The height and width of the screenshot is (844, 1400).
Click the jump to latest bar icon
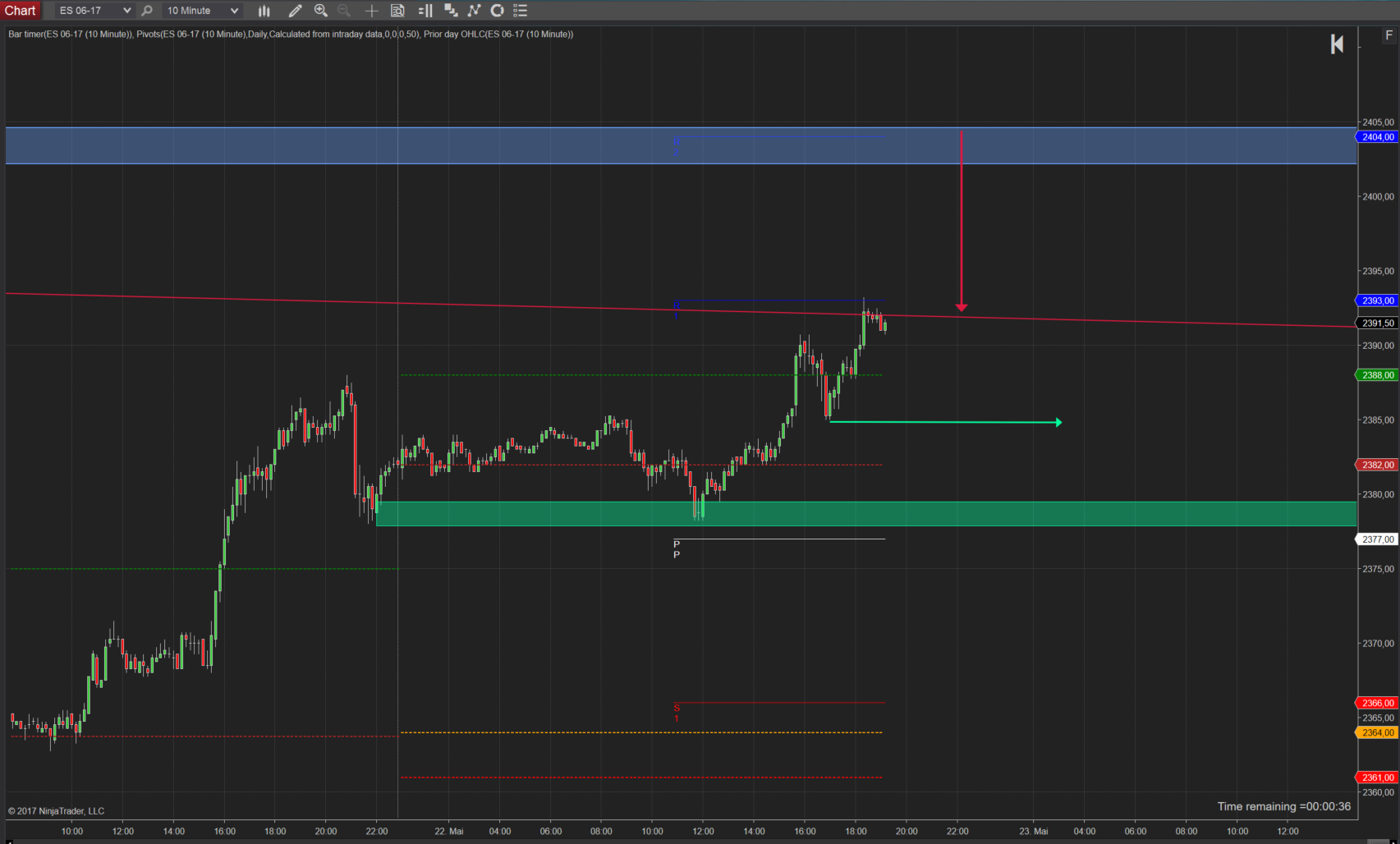(1337, 44)
